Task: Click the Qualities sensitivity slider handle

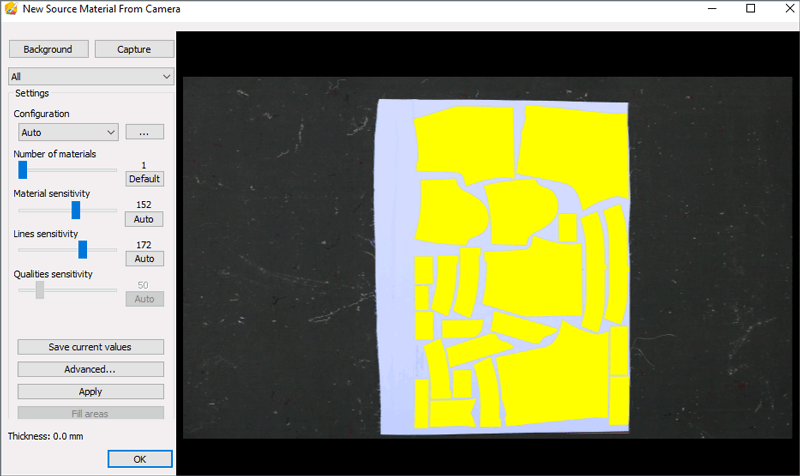Action: (39, 290)
